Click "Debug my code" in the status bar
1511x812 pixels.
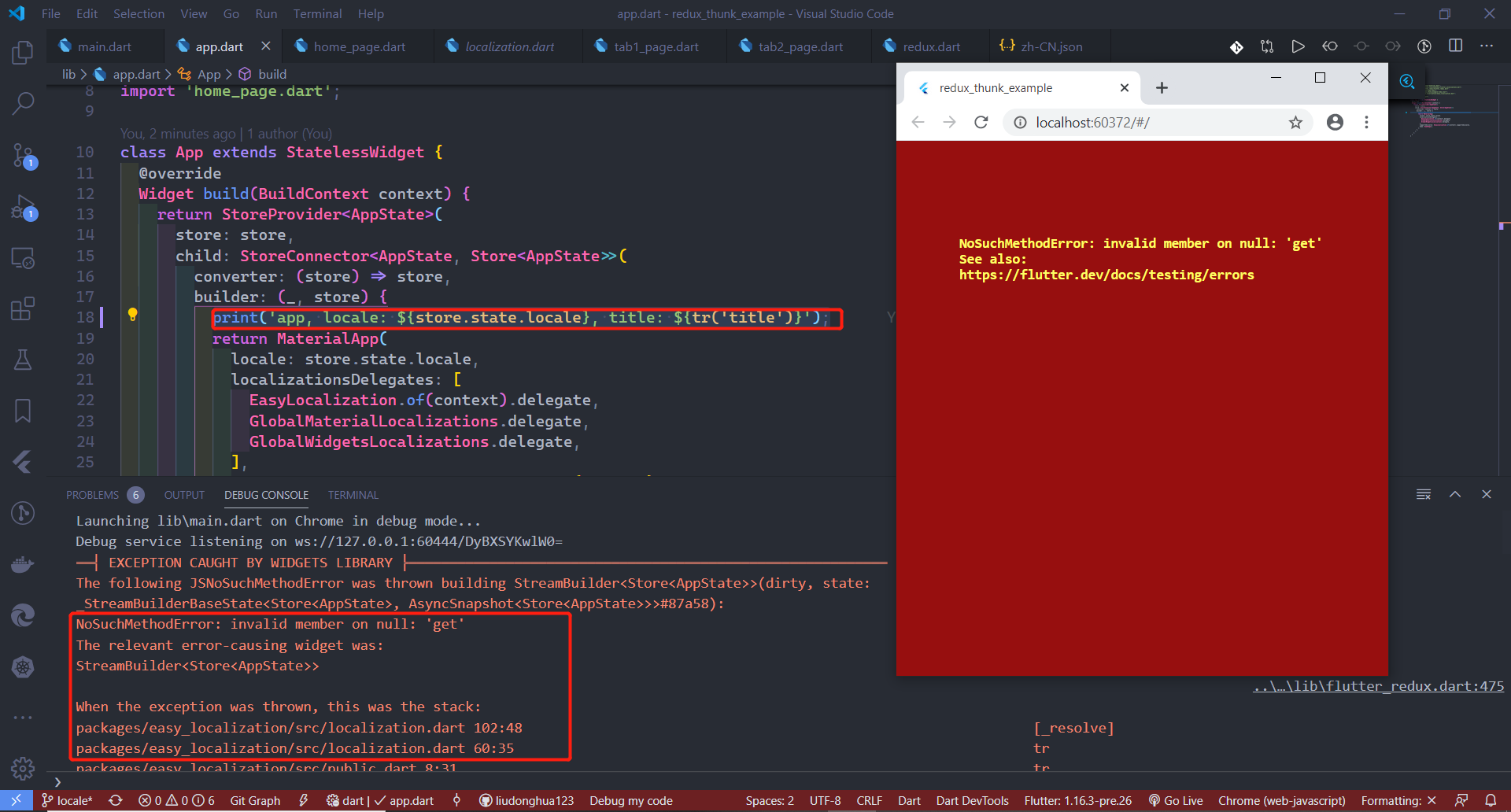pyautogui.click(x=630, y=800)
